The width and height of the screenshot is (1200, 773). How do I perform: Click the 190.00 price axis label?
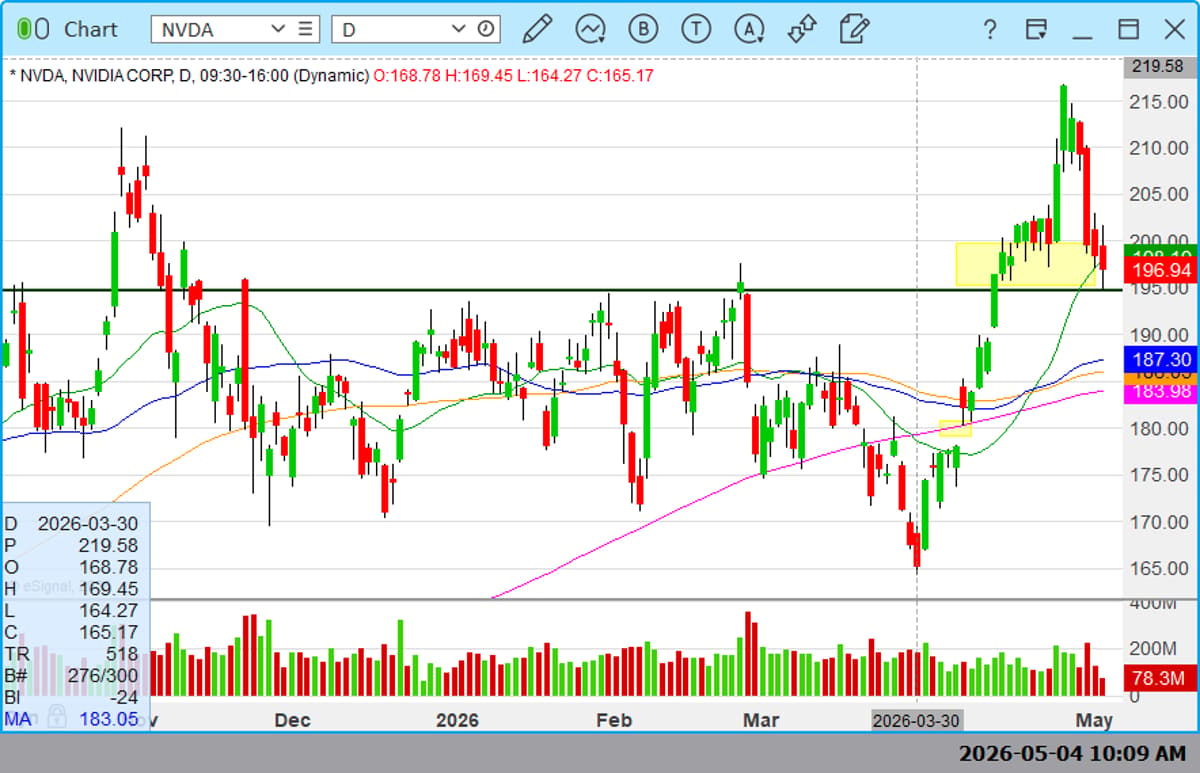coord(1160,335)
